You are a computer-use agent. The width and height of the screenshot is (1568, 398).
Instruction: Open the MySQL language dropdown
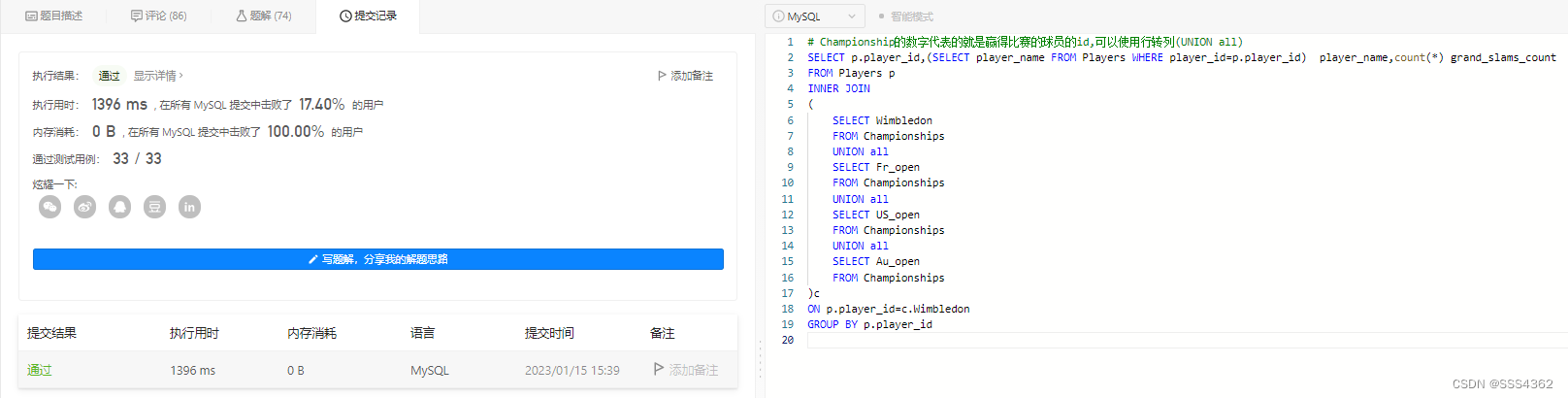[x=815, y=17]
